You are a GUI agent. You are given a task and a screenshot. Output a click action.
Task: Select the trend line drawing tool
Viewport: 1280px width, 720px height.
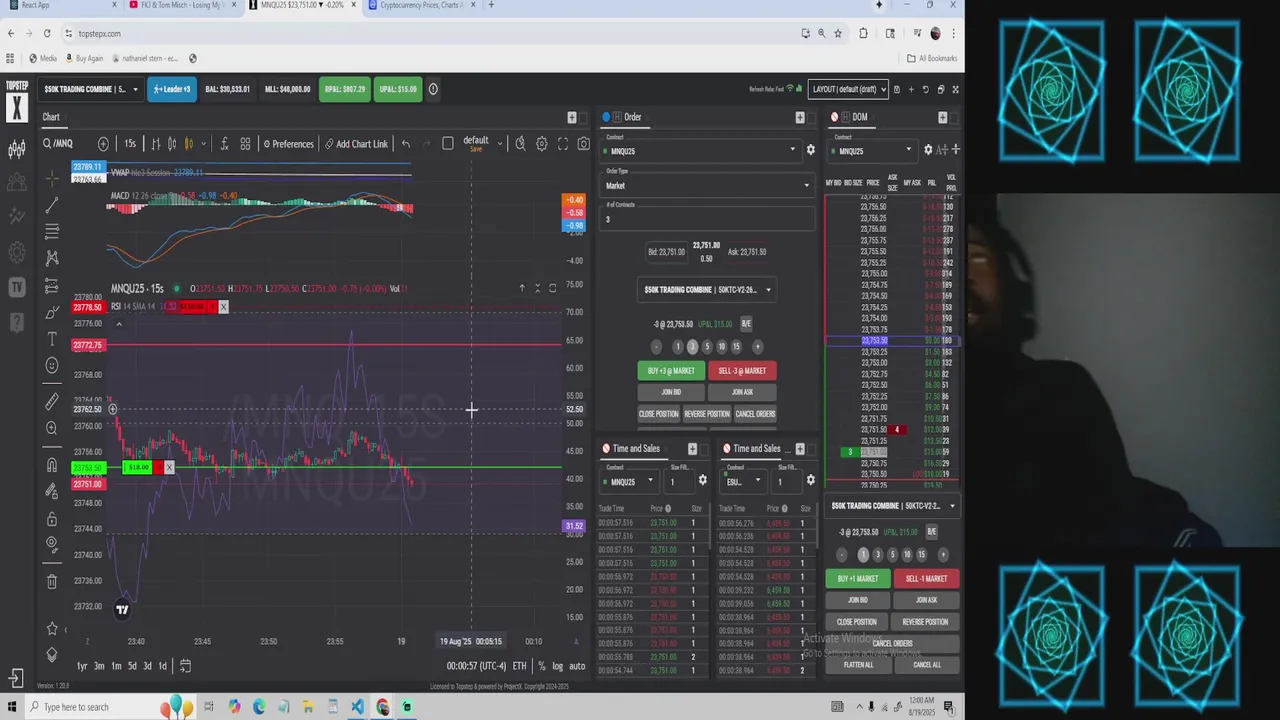click(52, 205)
